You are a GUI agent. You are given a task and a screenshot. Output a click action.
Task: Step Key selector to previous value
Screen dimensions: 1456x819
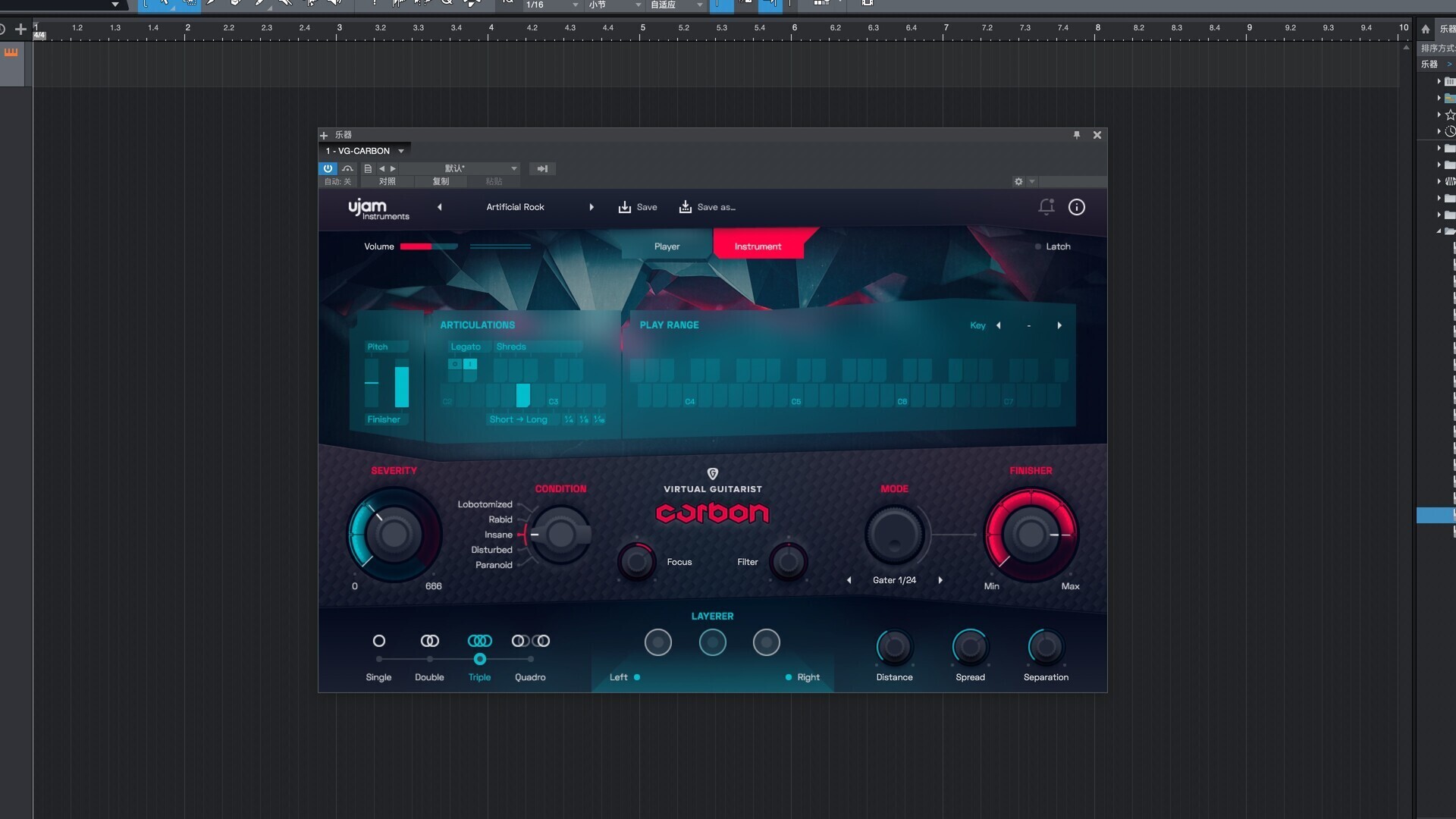point(999,325)
